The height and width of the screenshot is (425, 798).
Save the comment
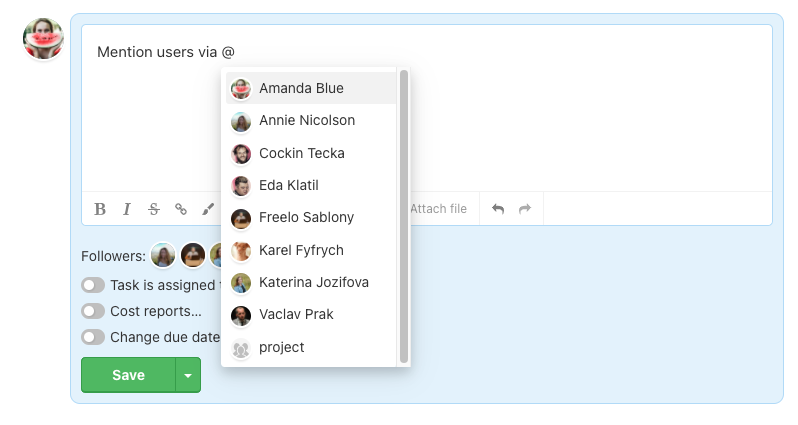pos(128,375)
